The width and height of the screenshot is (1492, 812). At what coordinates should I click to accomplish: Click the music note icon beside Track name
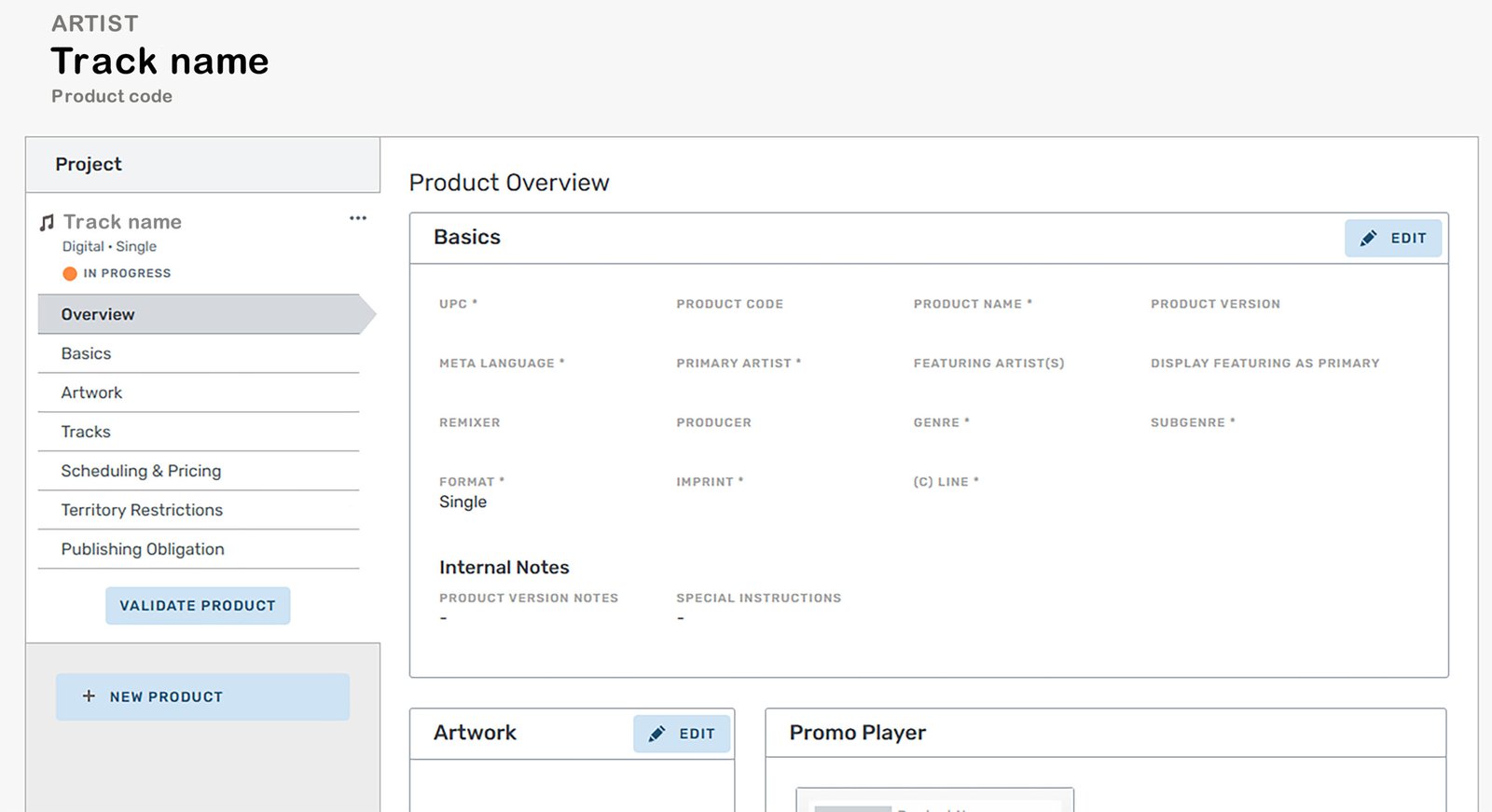(47, 223)
